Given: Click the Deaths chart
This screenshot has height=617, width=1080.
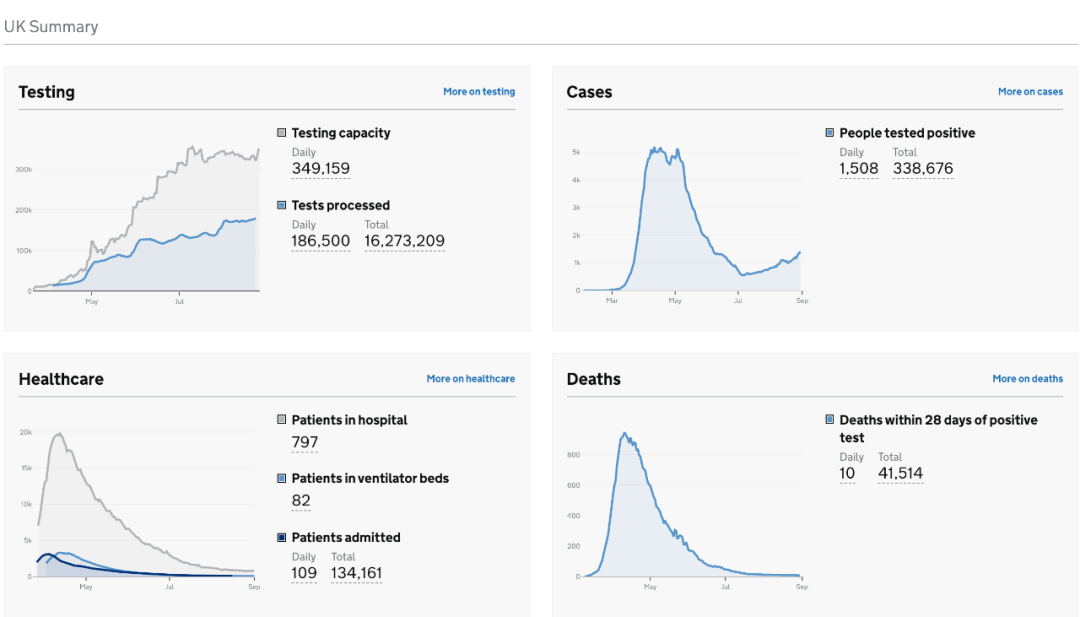Looking at the screenshot, I should pyautogui.click(x=686, y=510).
